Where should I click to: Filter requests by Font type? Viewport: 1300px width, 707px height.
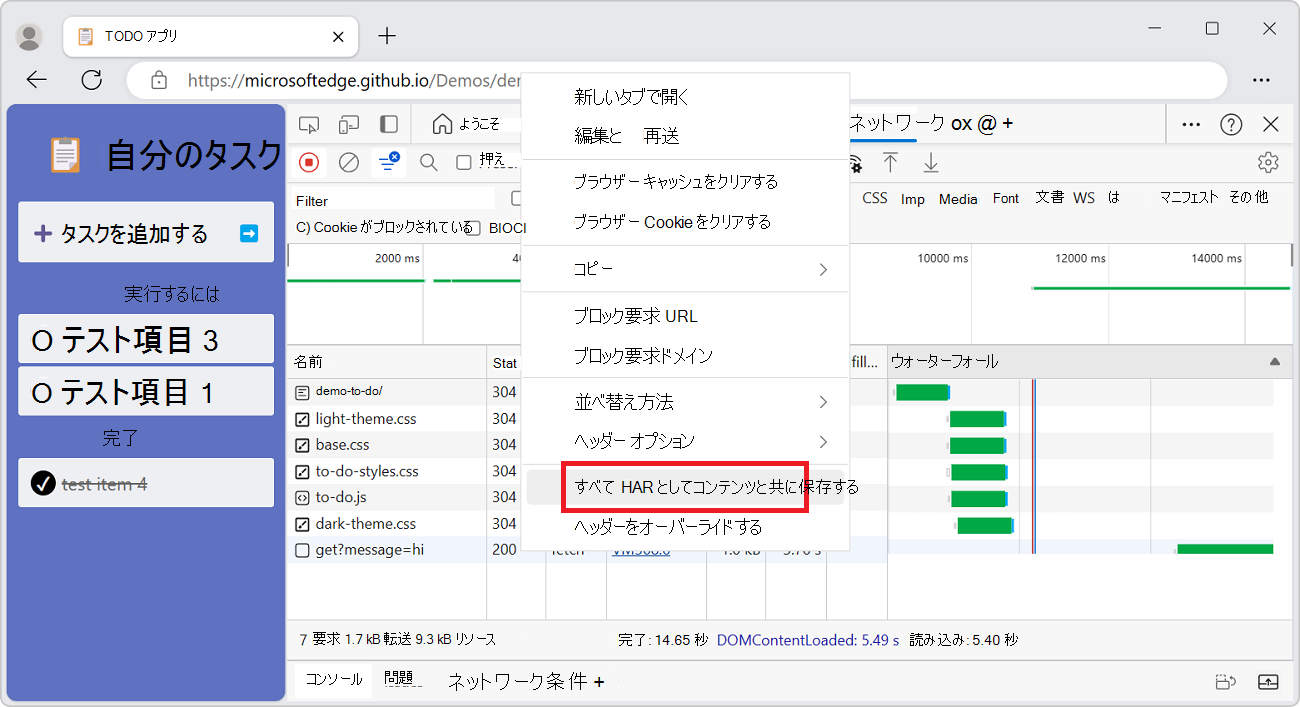[x=1006, y=198]
